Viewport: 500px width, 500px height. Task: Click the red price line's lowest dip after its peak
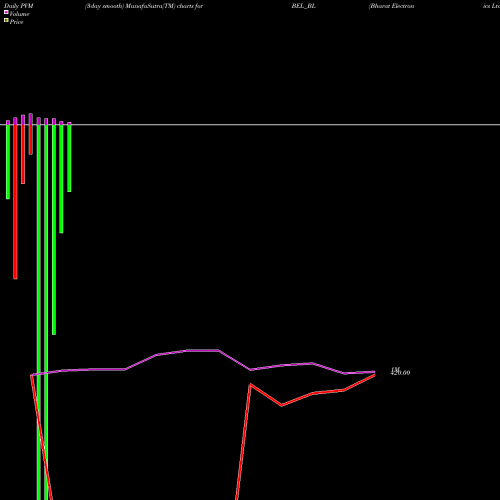pos(282,405)
